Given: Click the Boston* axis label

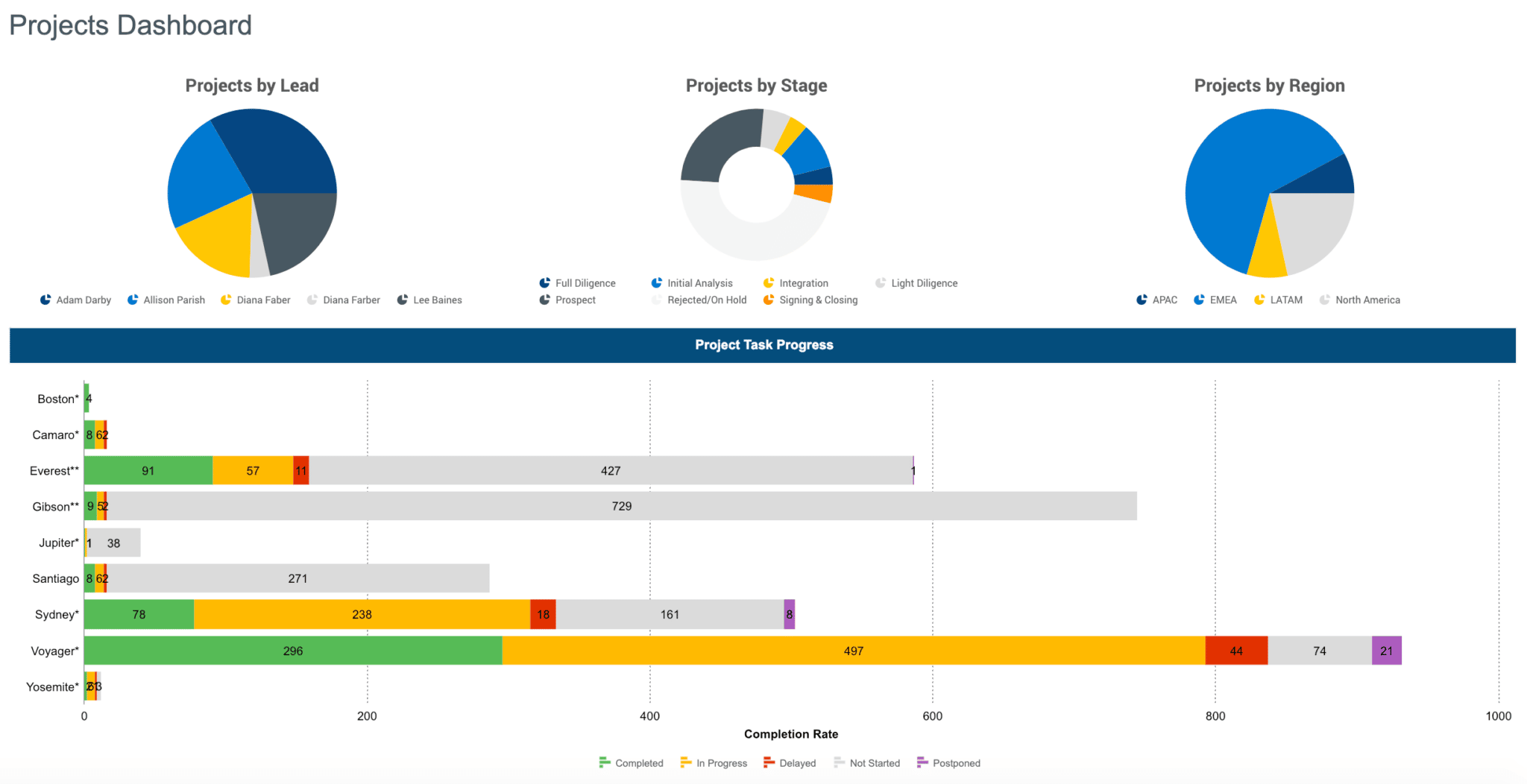Looking at the screenshot, I should click(58, 399).
